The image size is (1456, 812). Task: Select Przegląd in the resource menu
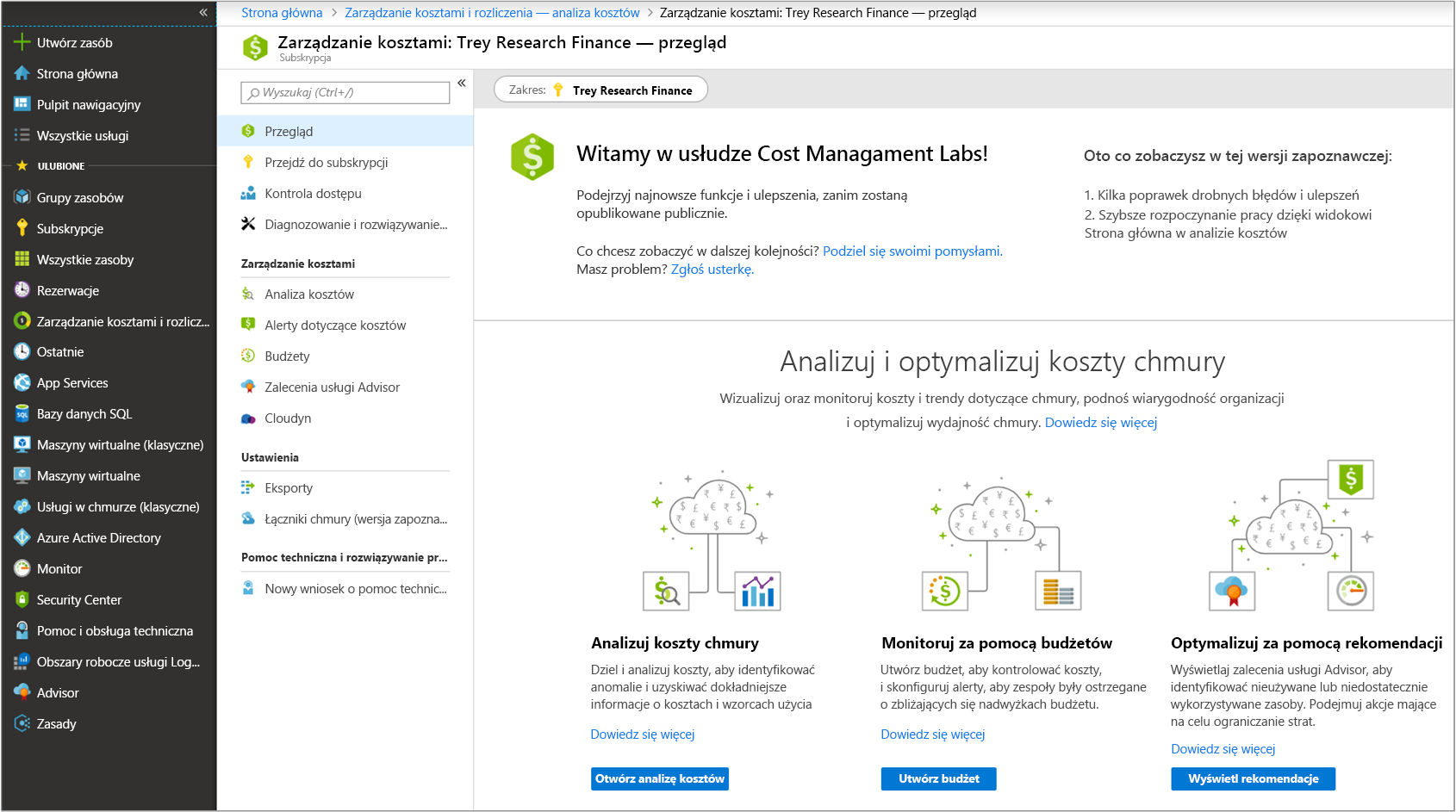pyautogui.click(x=345, y=131)
